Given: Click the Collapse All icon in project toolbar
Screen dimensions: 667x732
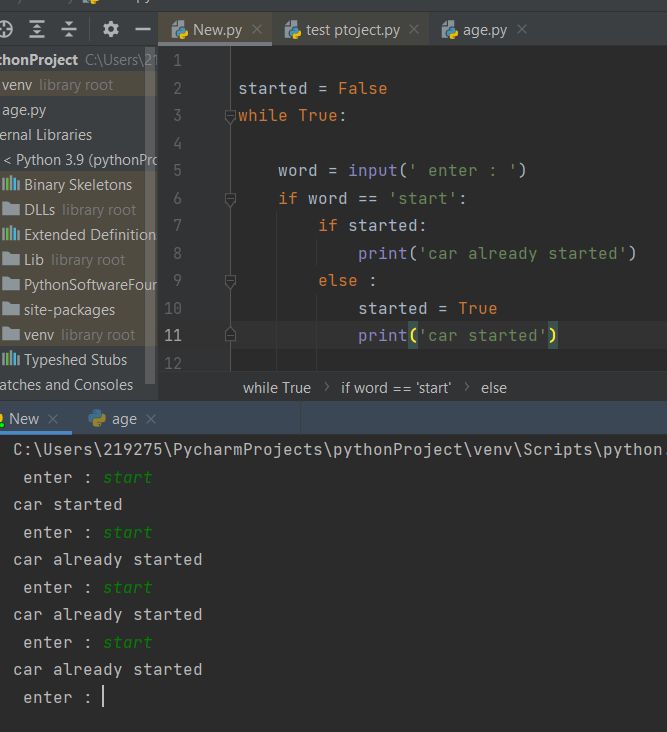Looking at the screenshot, I should coord(69,29).
